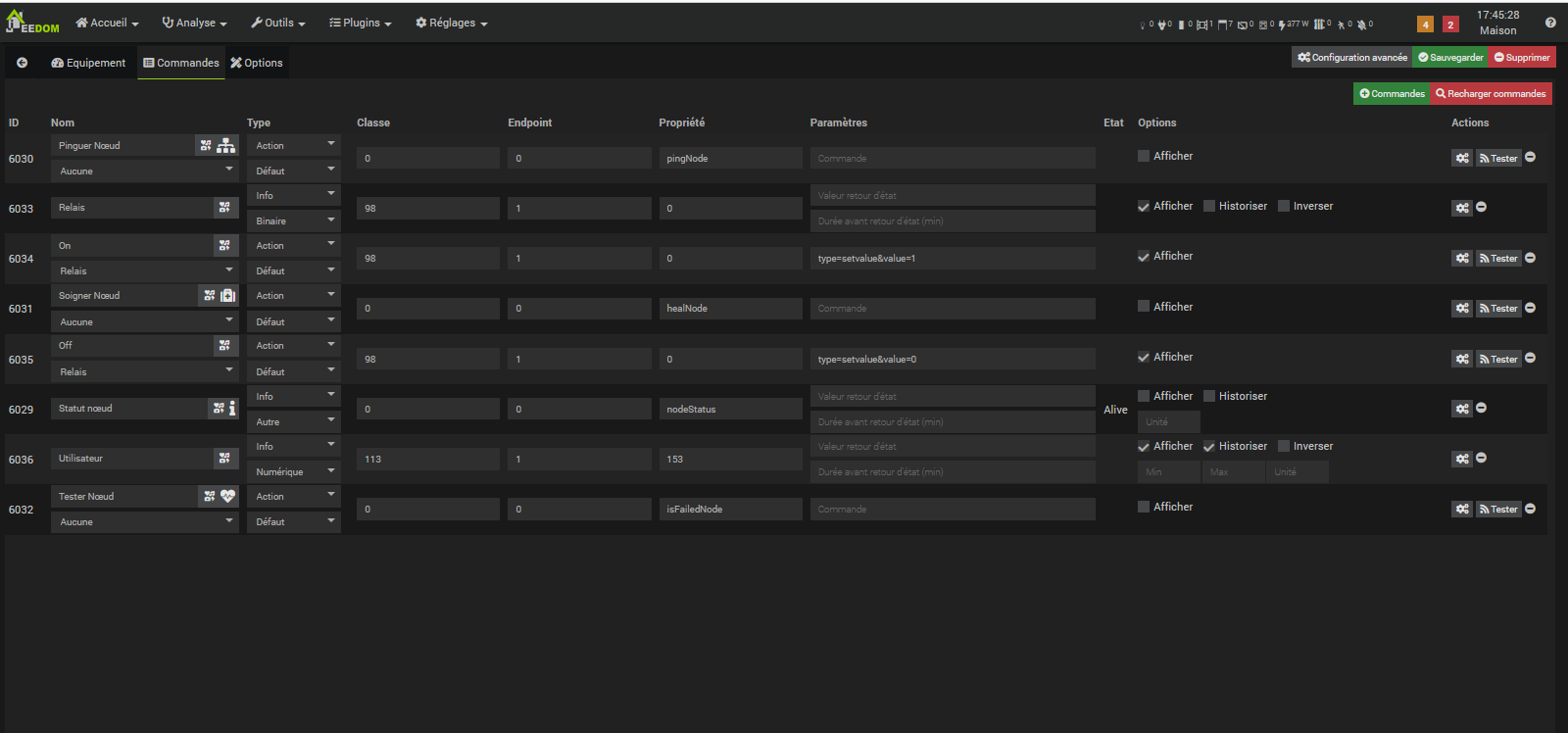1568x733 pixels.
Task: Click the back arrow icon beside Equipement
Action: [22, 63]
